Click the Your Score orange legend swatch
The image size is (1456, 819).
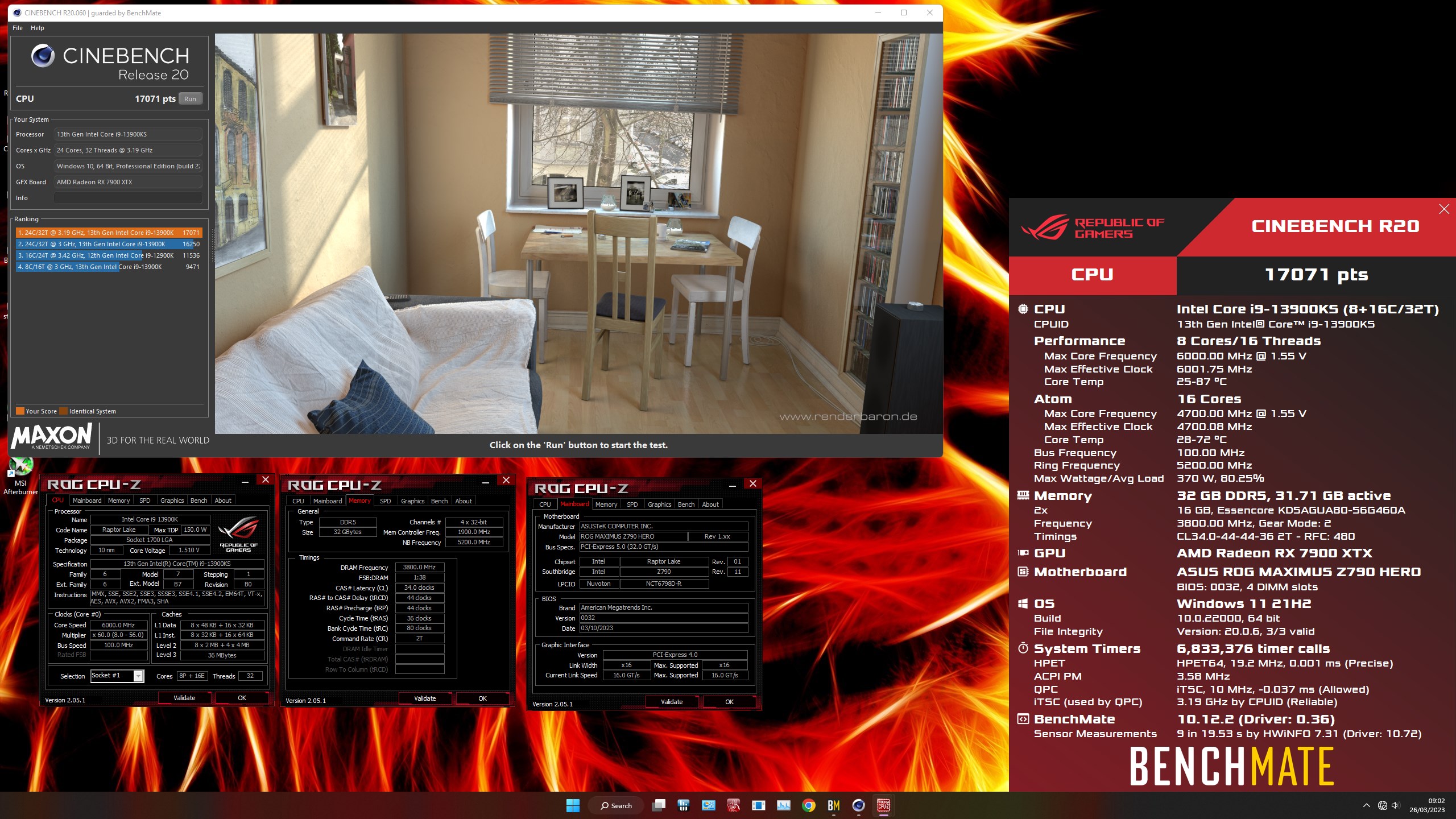point(20,411)
